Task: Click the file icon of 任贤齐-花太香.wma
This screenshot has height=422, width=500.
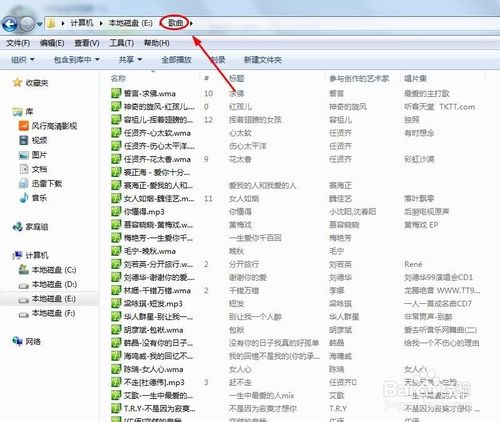Action: [x=116, y=159]
